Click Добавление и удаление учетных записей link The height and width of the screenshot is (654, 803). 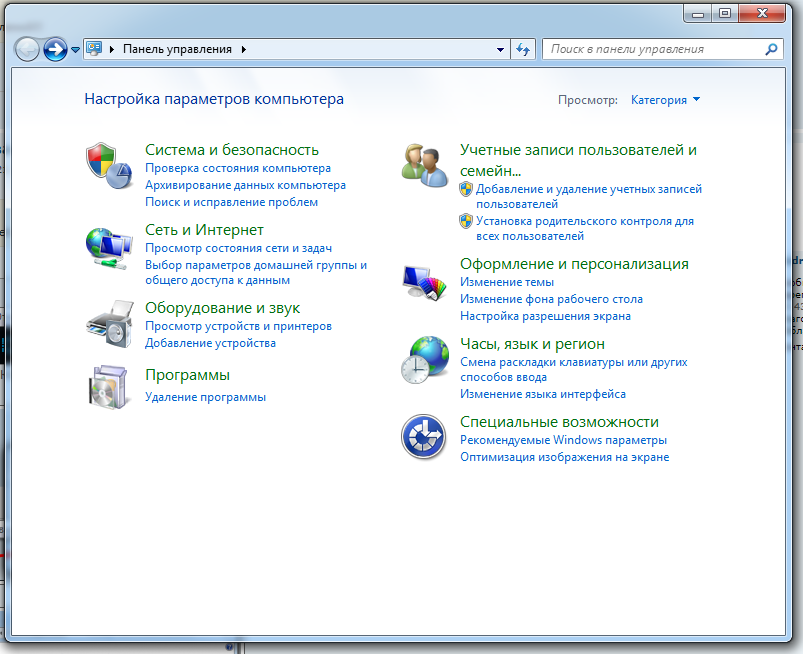point(589,197)
